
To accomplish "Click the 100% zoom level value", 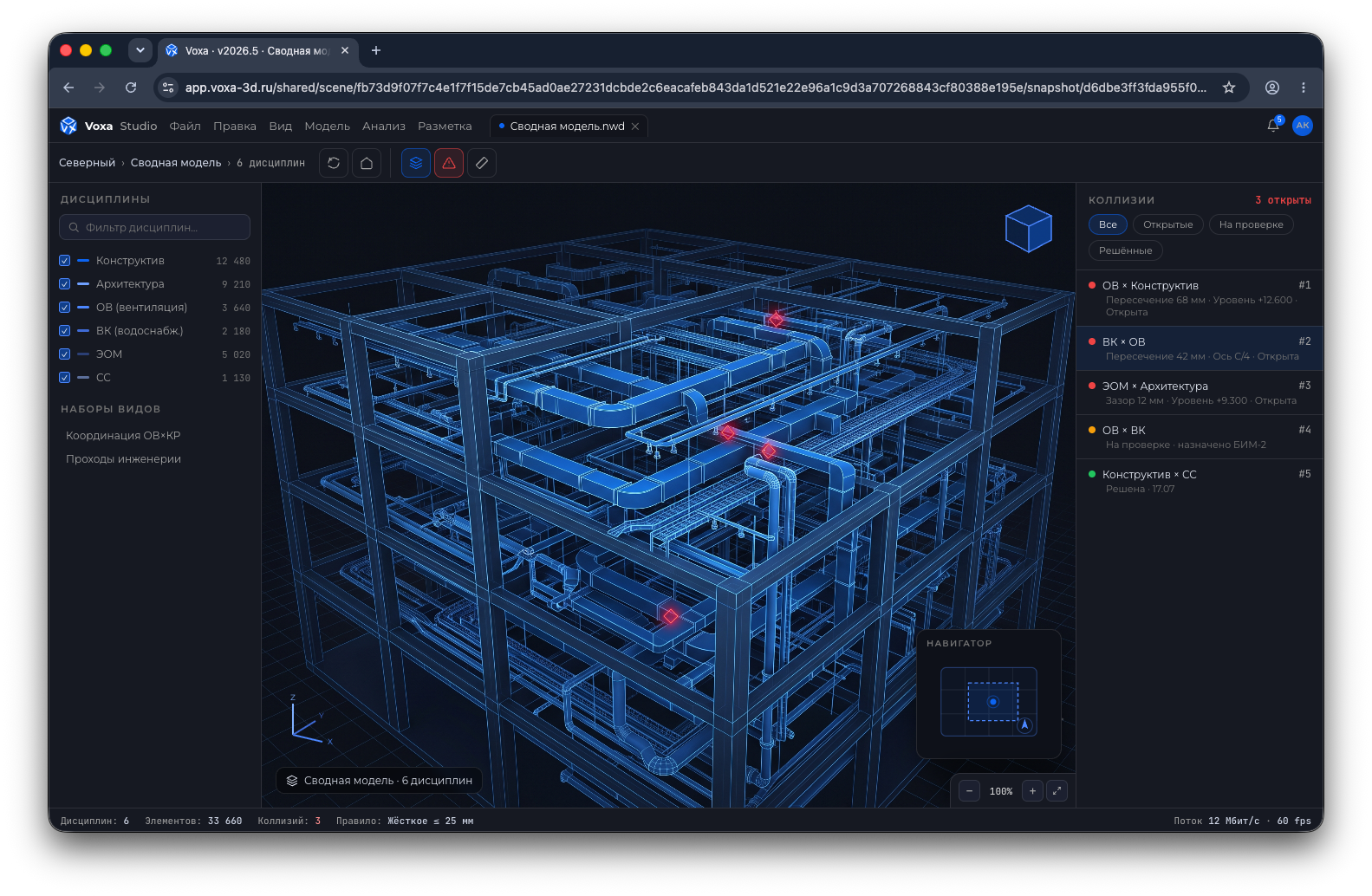I will (1001, 791).
